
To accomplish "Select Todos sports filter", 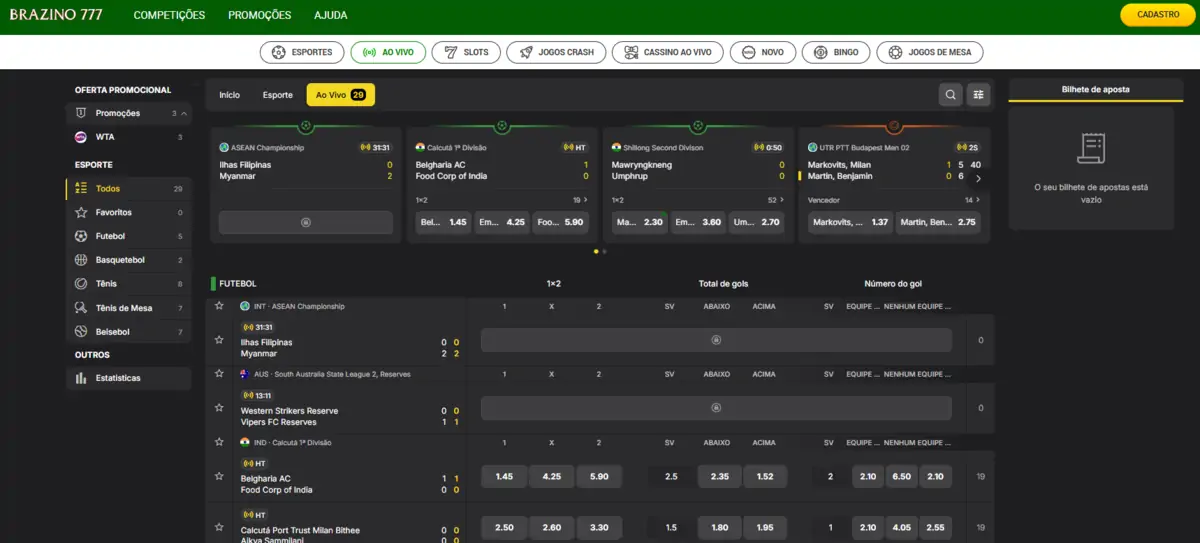I will coord(128,188).
